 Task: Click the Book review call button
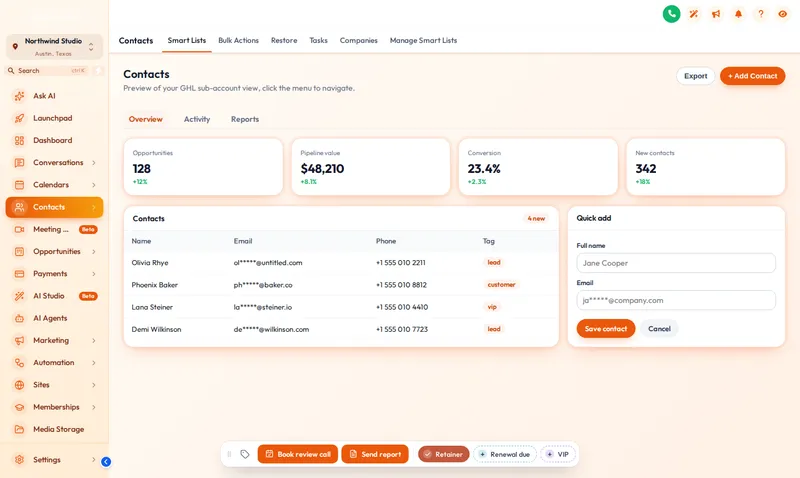297,454
